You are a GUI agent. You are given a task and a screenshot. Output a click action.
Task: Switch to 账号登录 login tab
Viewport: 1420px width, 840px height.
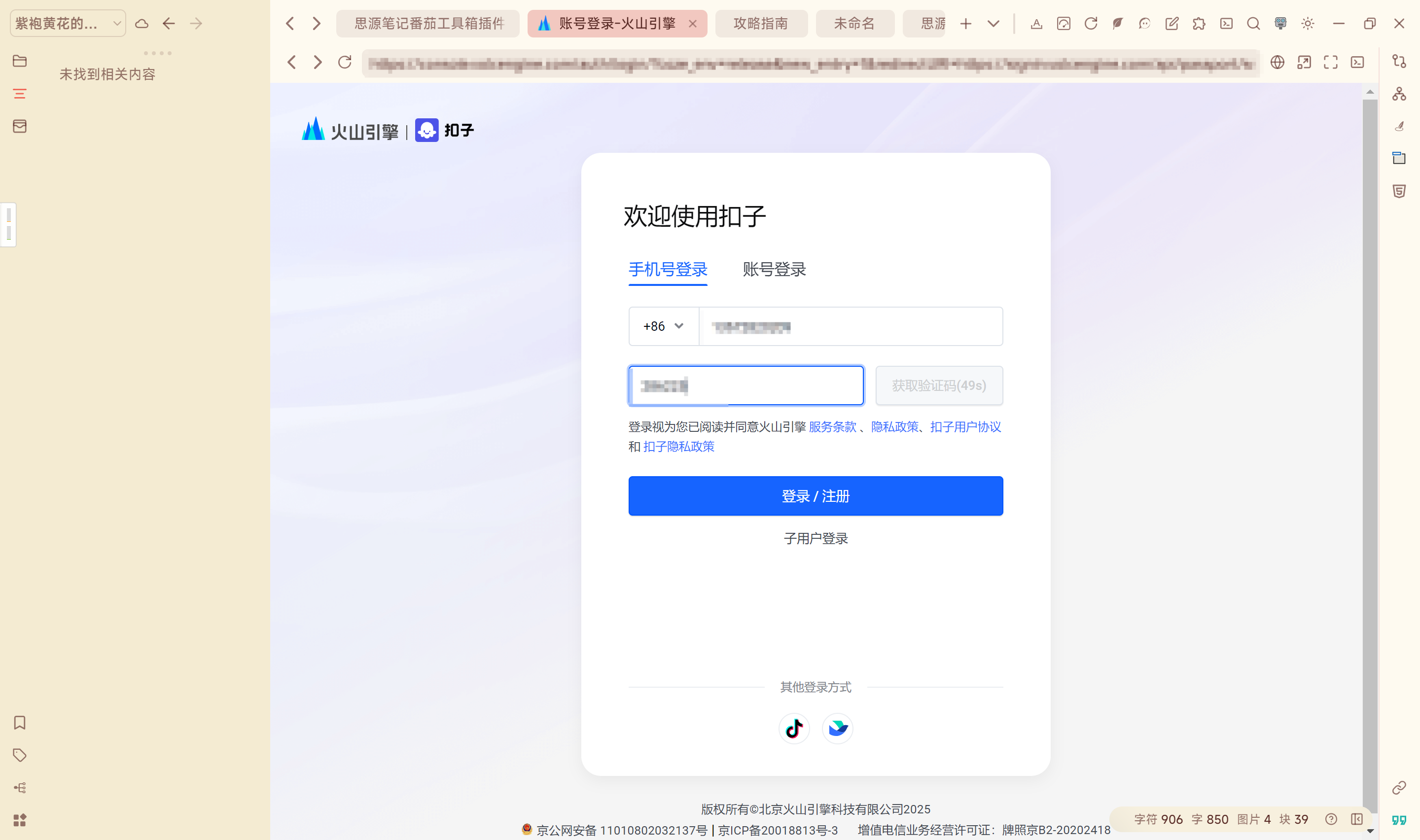[774, 270]
